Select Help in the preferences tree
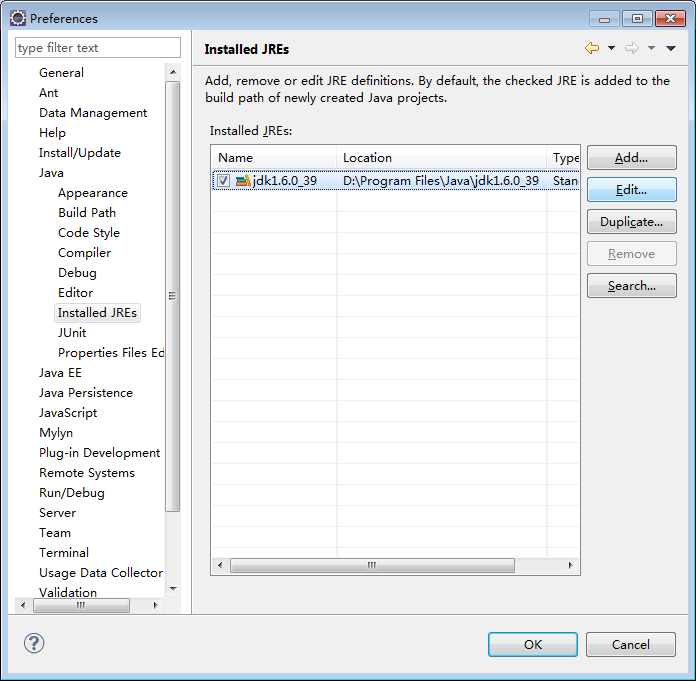 (52, 133)
